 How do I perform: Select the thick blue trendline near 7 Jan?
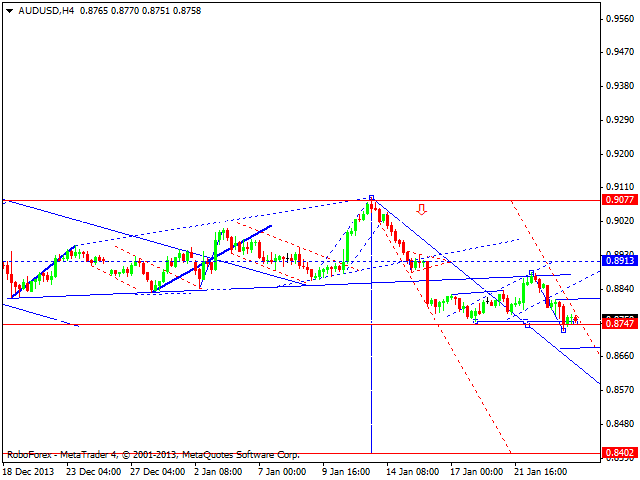pos(240,243)
